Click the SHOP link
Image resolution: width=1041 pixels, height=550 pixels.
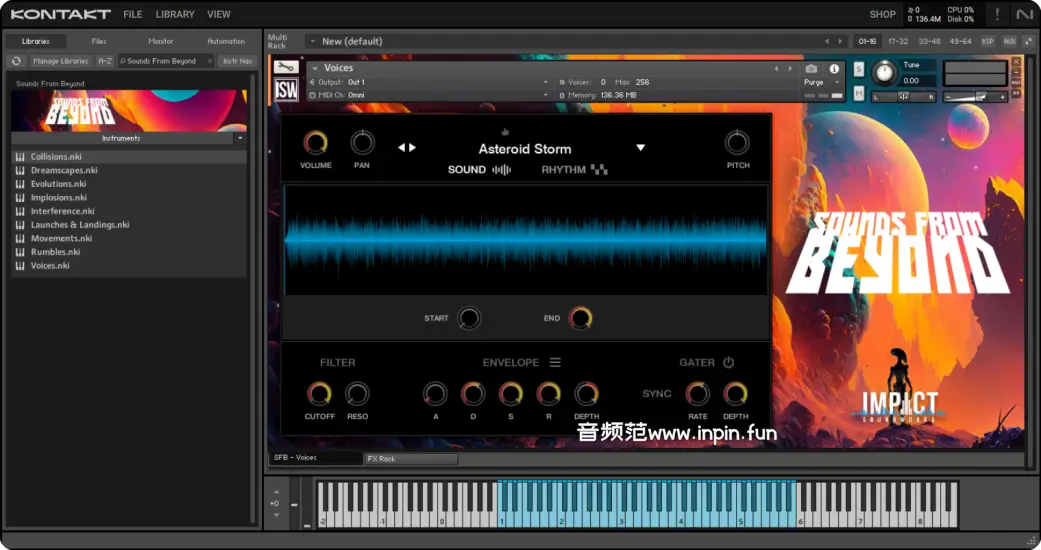[x=882, y=14]
